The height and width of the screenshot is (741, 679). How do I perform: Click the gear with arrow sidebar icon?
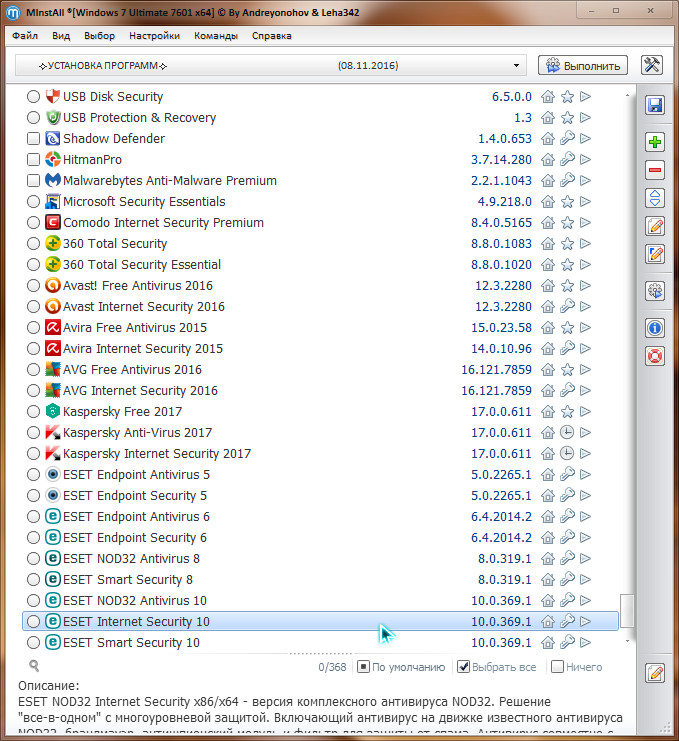click(x=655, y=291)
